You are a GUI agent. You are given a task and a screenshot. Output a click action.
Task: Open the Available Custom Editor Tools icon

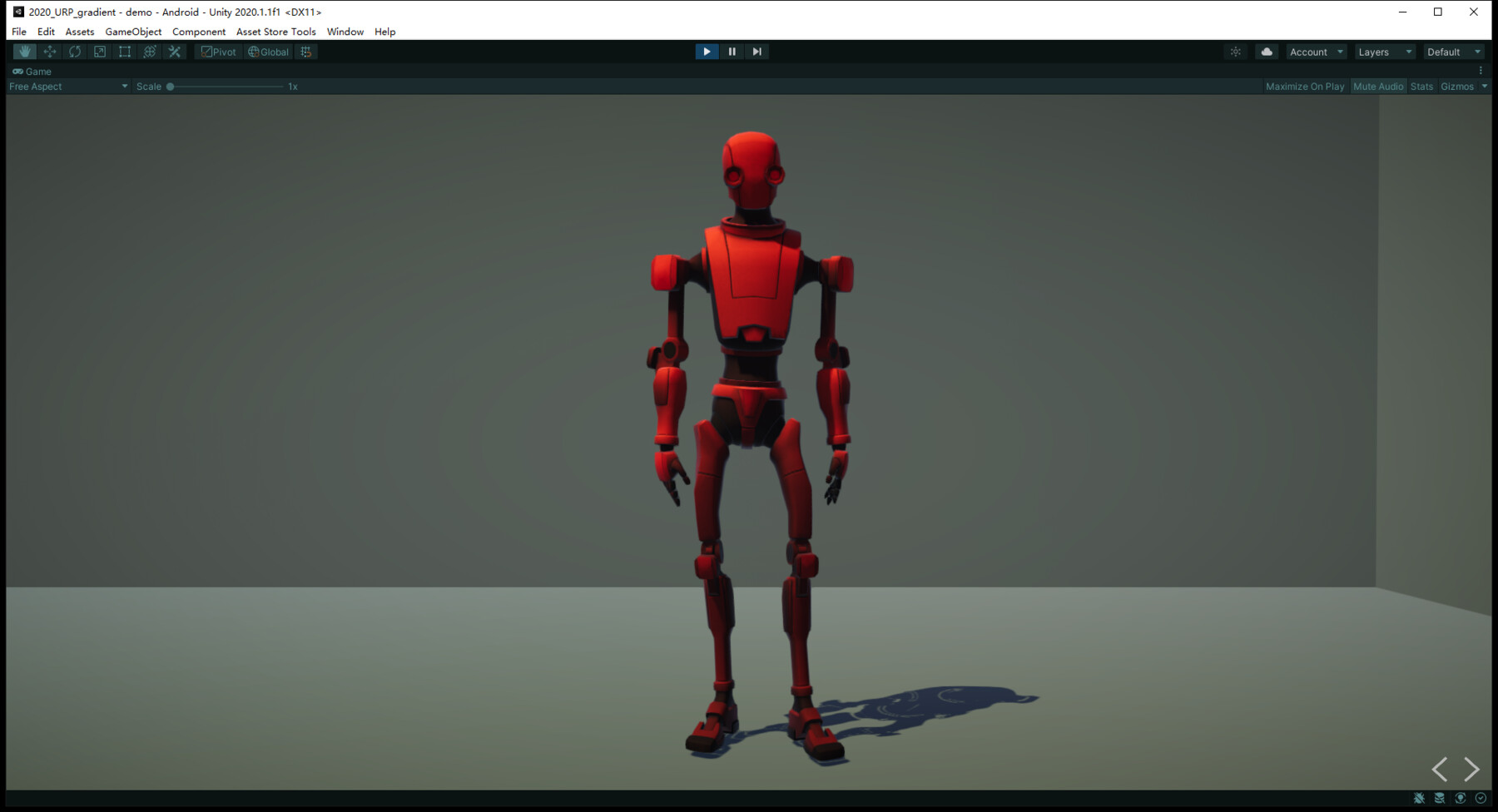[175, 51]
